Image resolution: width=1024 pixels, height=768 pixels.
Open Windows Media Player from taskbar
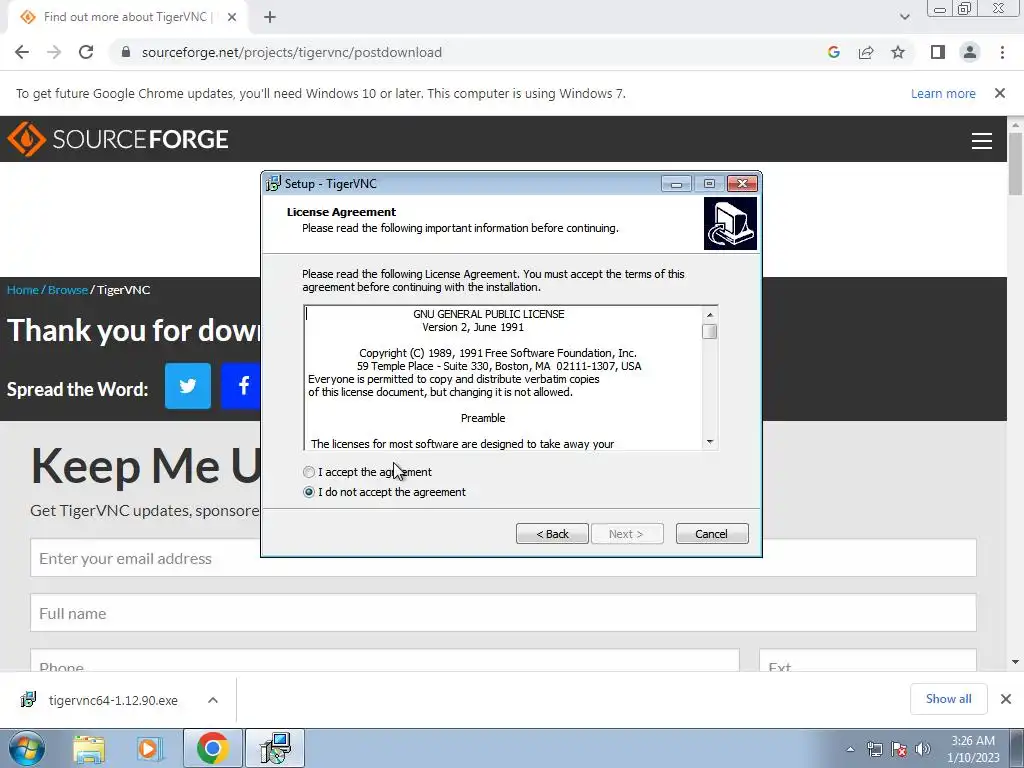coord(150,748)
